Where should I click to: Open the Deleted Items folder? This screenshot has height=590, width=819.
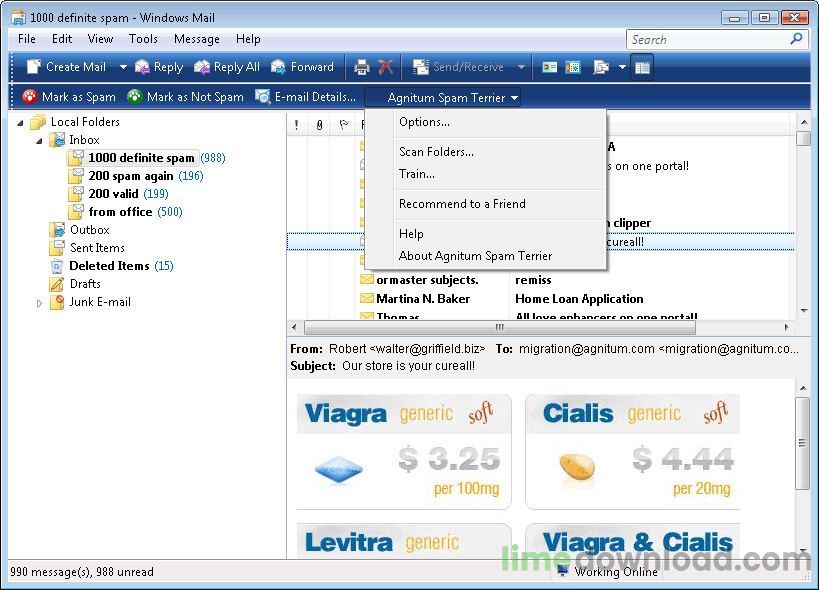(111, 266)
